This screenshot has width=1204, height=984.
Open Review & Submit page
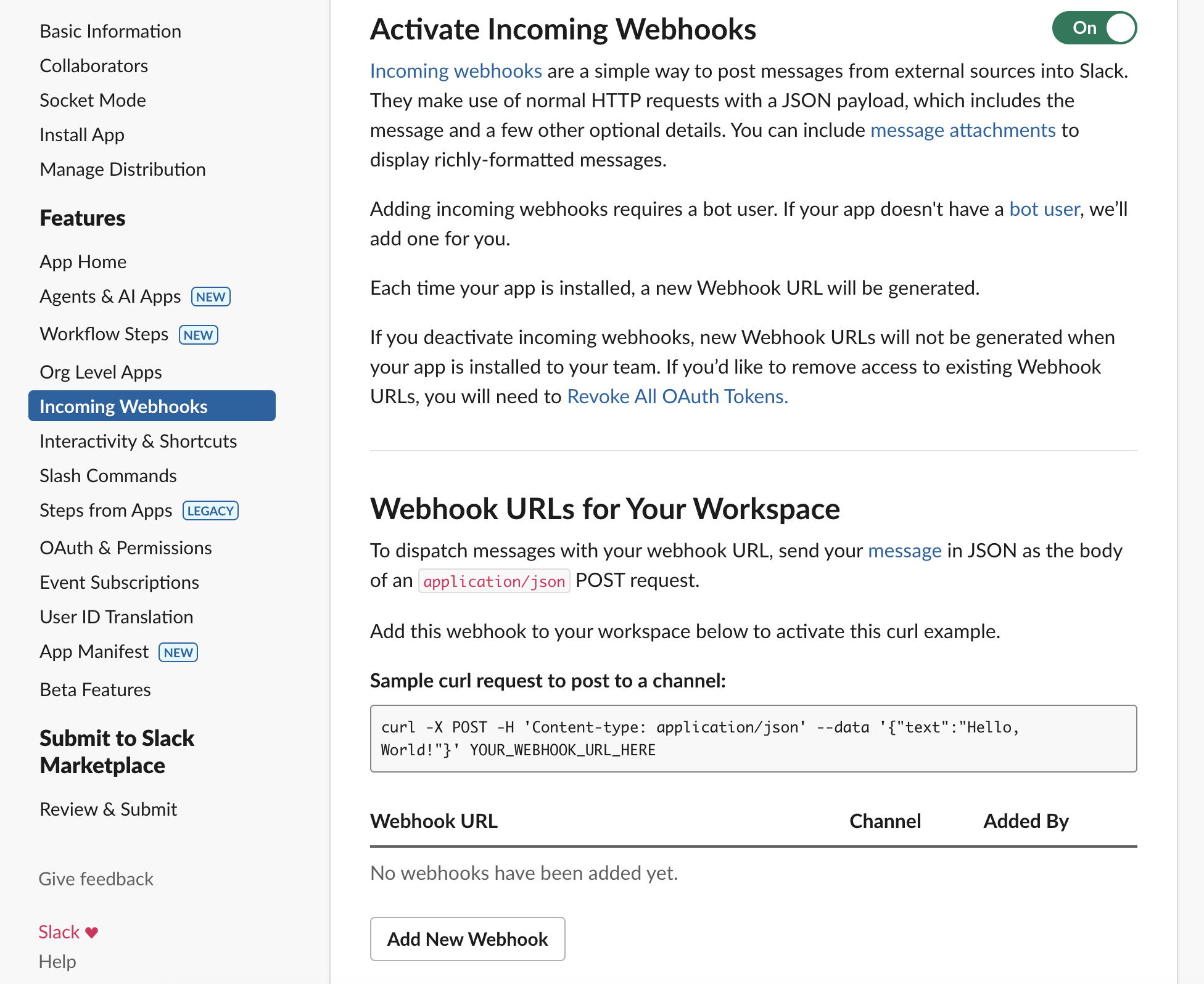[x=108, y=810]
